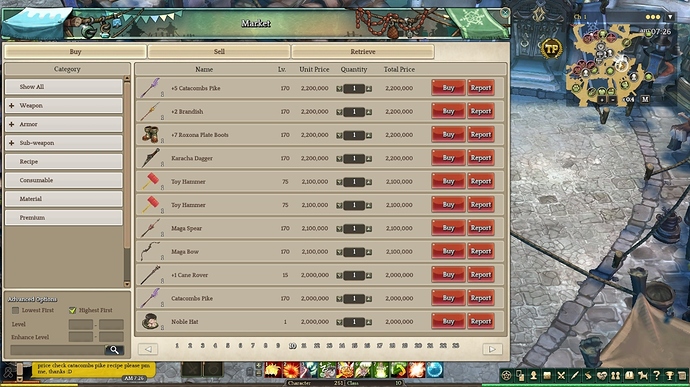
Task: Go to the next page arrow
Action: (492, 349)
